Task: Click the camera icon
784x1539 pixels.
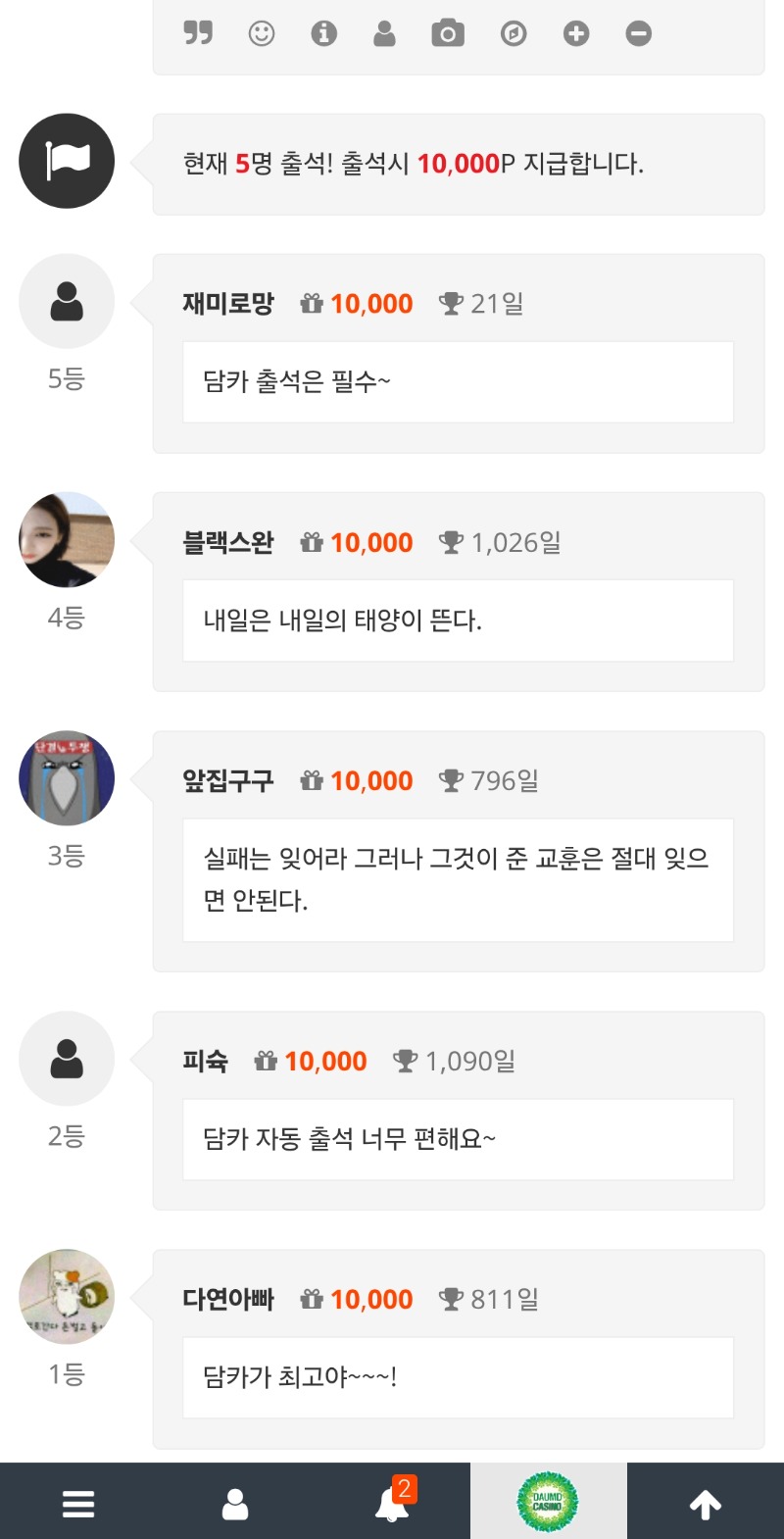Action: pos(448,33)
